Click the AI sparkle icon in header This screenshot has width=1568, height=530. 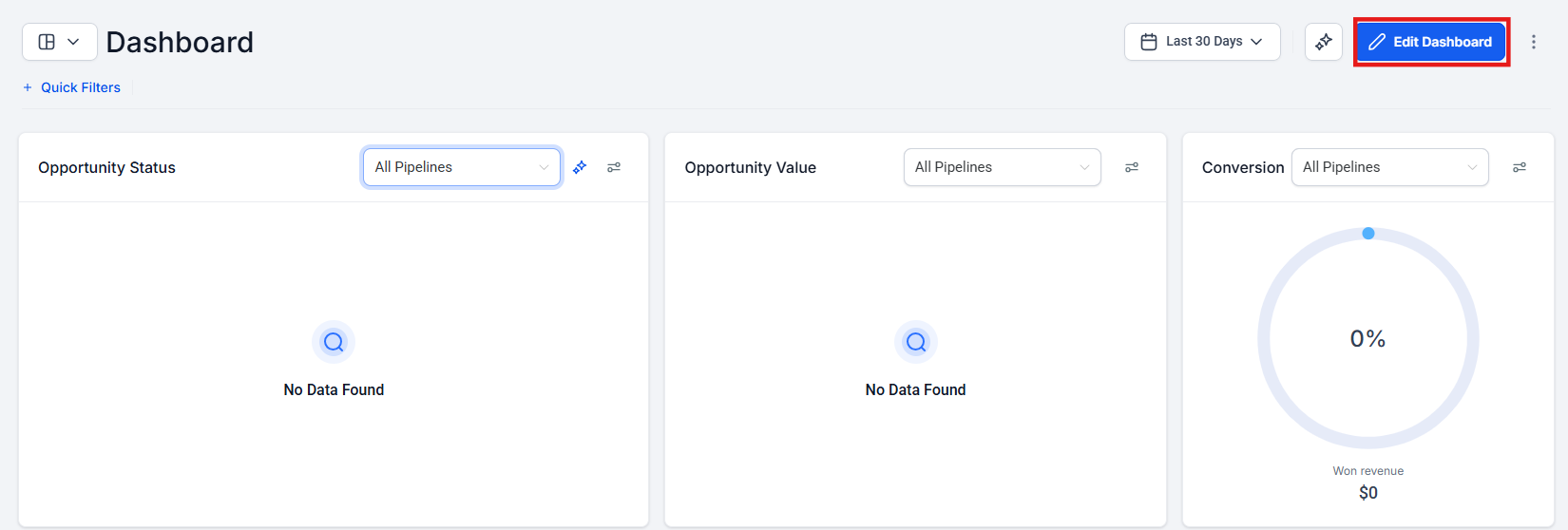1324,42
